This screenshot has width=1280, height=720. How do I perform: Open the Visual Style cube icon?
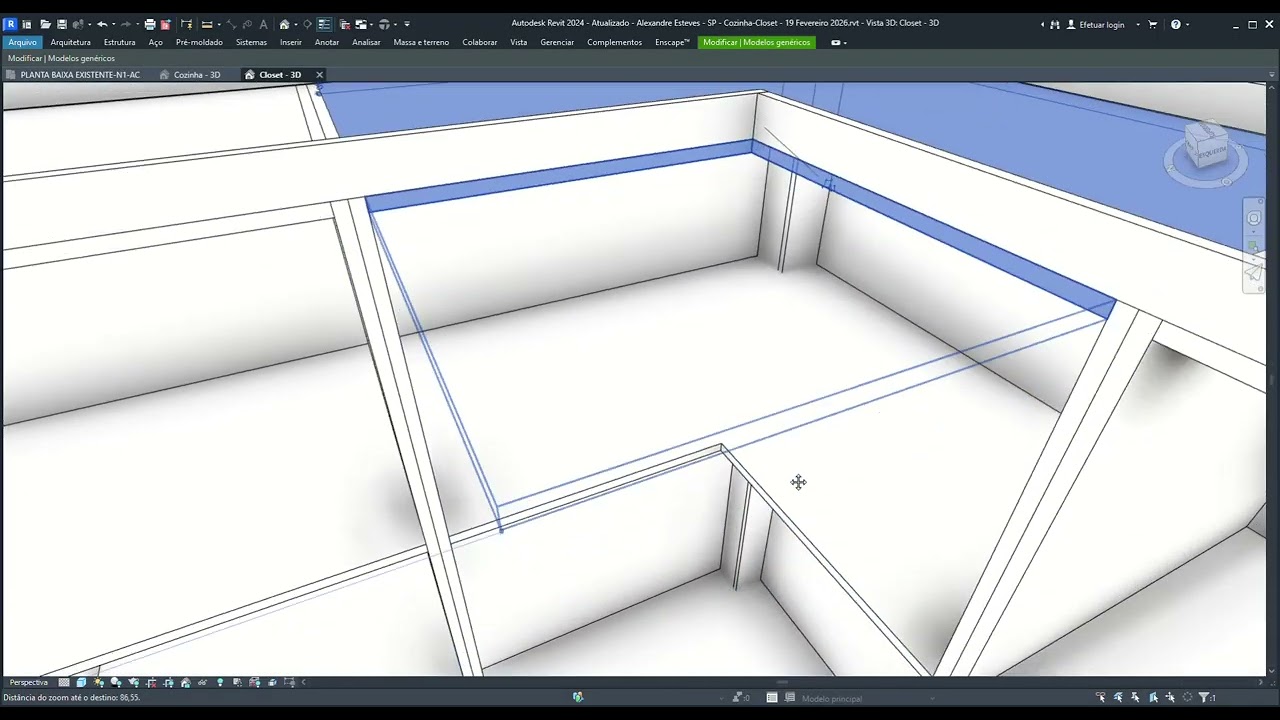click(81, 682)
